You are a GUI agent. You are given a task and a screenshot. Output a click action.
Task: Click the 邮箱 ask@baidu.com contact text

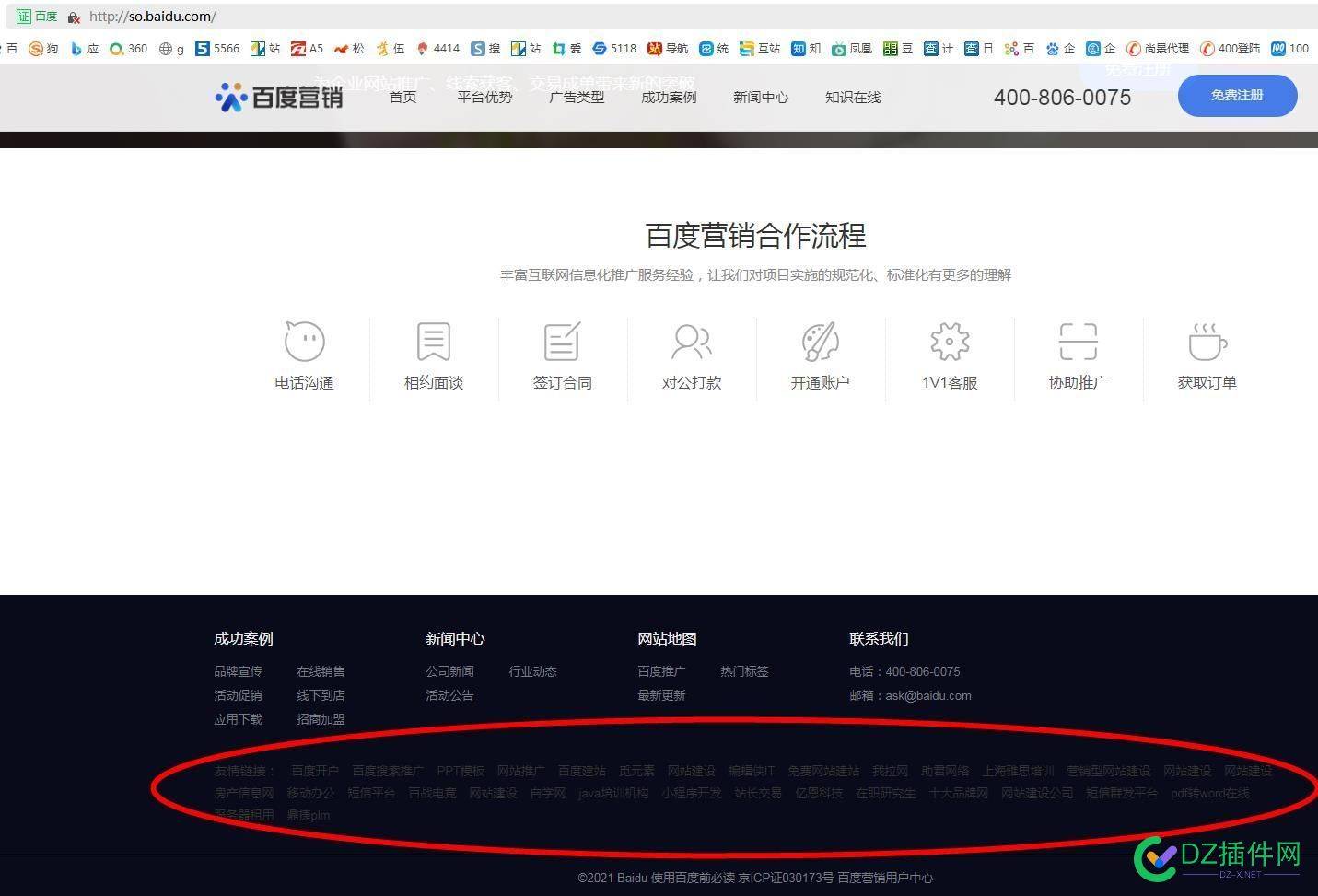[x=910, y=695]
